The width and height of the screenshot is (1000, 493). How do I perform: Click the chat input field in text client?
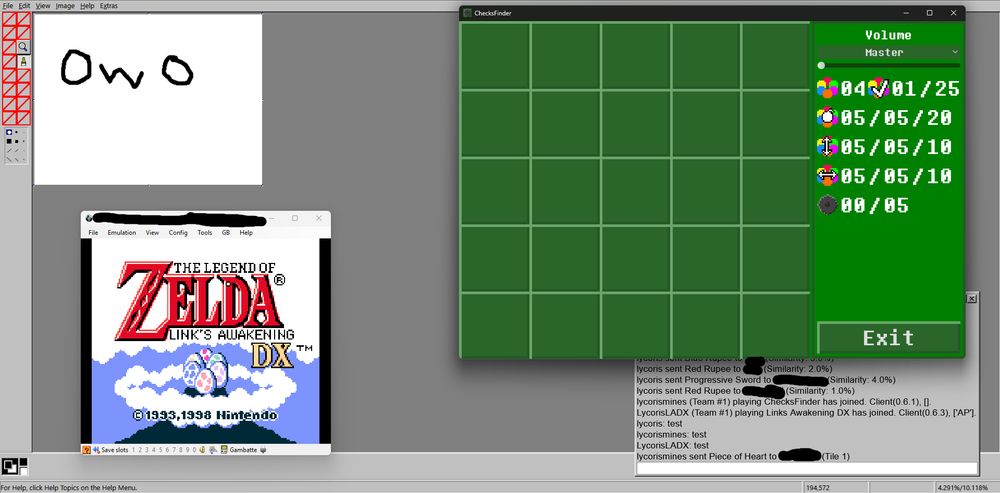point(807,469)
